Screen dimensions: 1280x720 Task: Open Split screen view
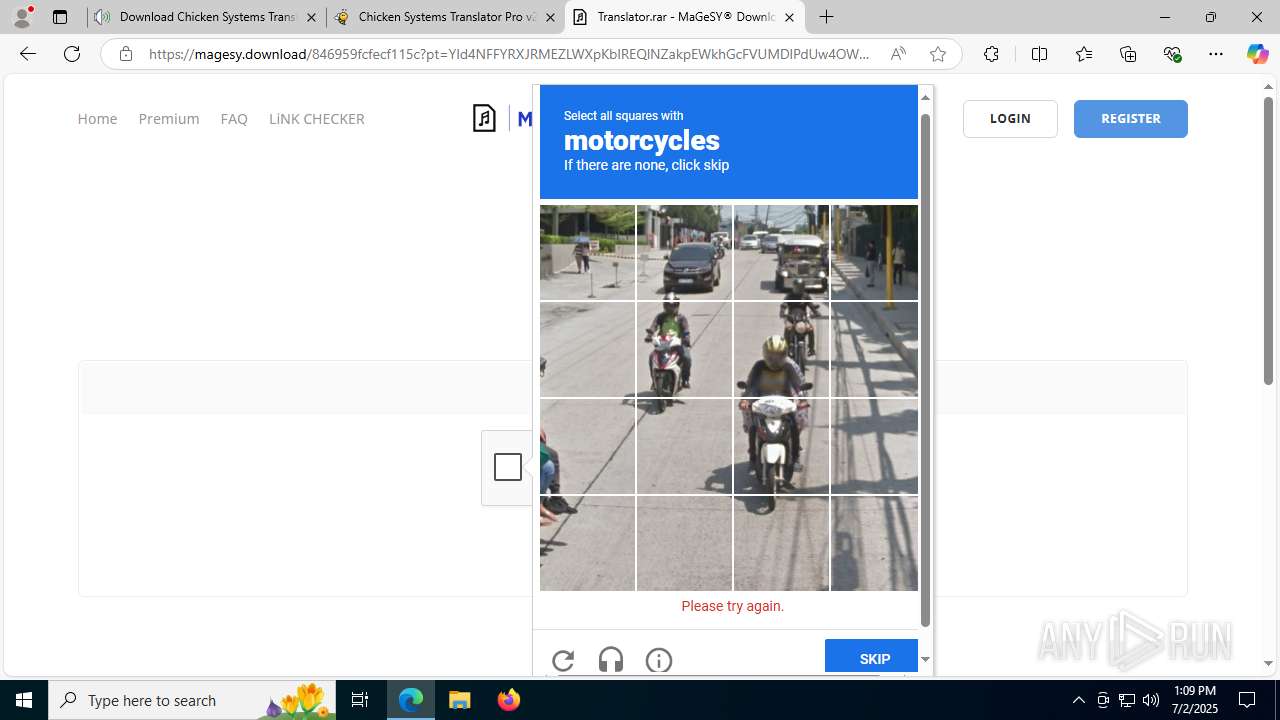(x=1039, y=54)
